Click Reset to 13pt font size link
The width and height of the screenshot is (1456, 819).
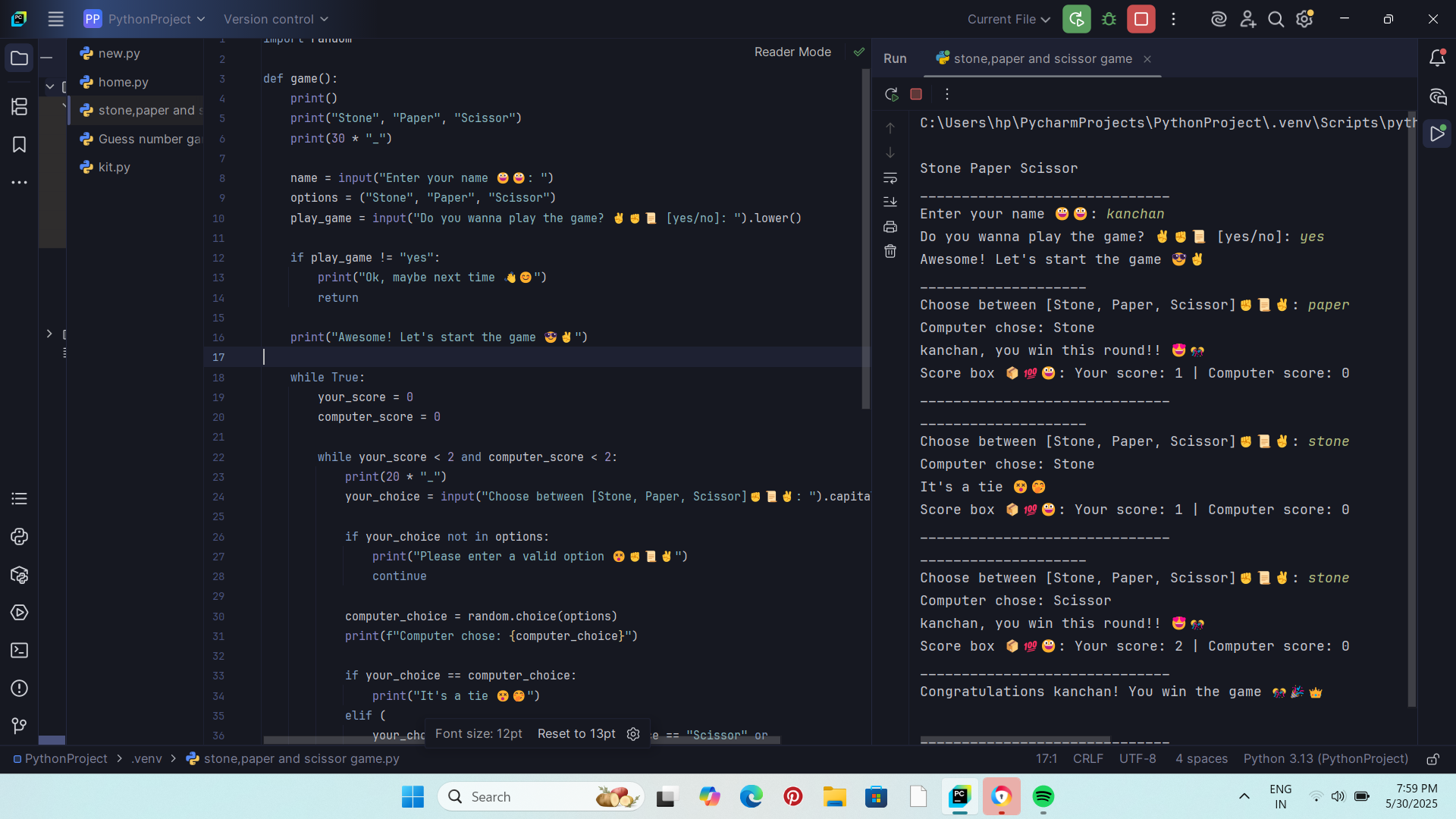[x=576, y=733]
